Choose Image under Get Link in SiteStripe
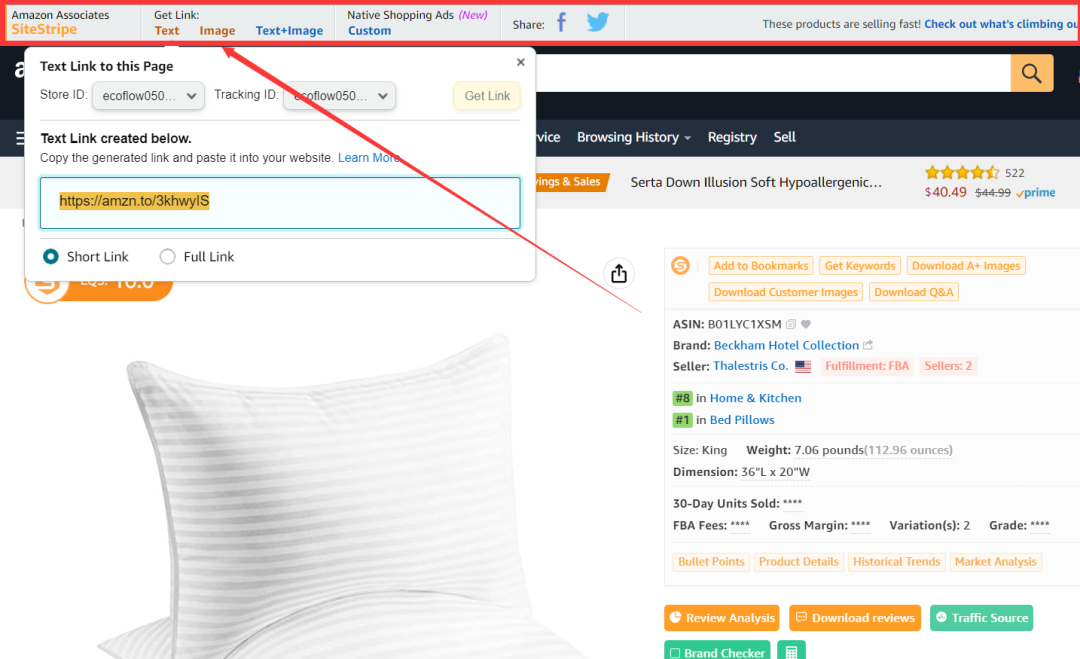 click(217, 31)
